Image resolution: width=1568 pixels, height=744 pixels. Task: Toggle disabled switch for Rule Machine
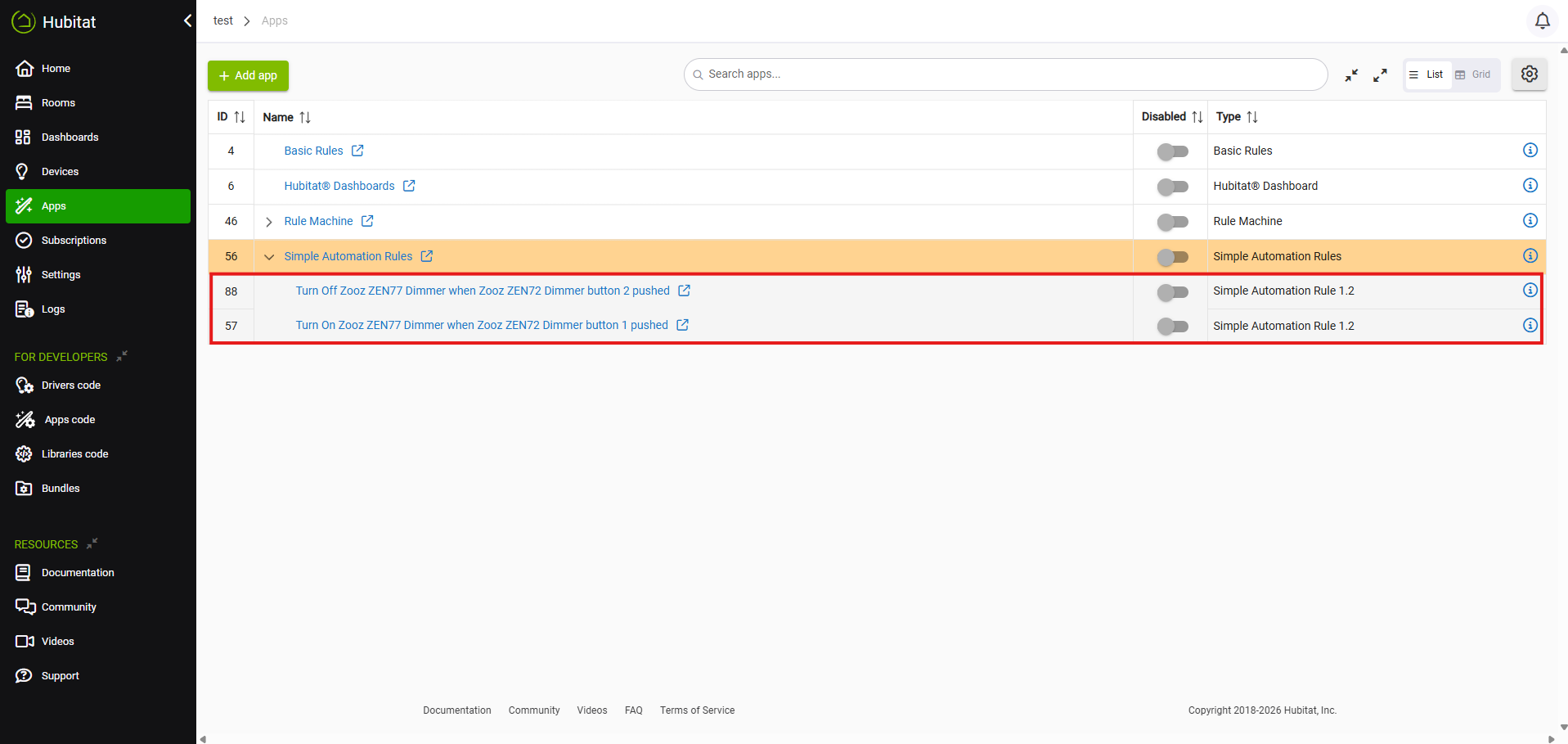1172,222
